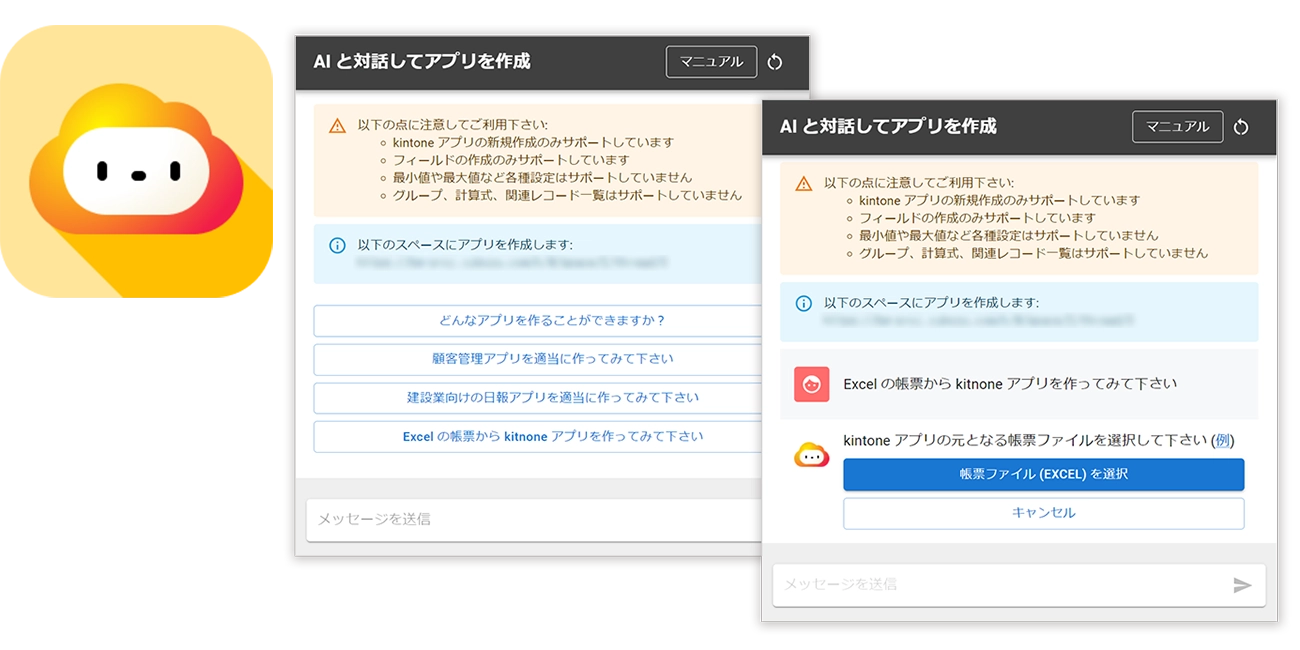Click the warning triangle in the right panel
This screenshot has height=650, width=1300.
coord(803,184)
